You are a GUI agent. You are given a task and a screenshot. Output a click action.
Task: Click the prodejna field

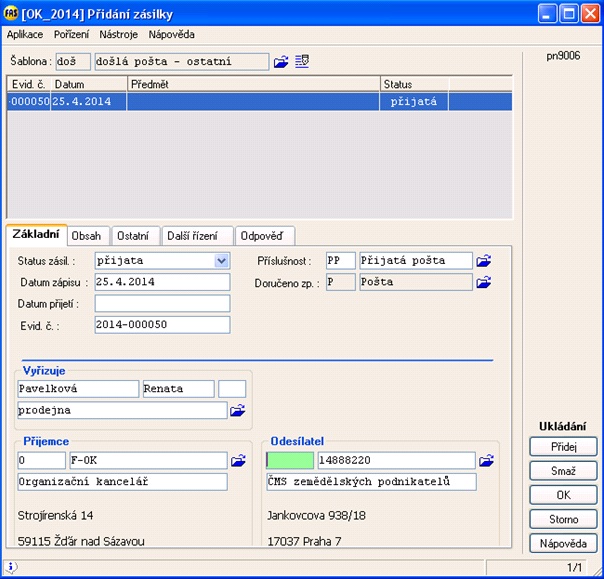click(x=122, y=410)
